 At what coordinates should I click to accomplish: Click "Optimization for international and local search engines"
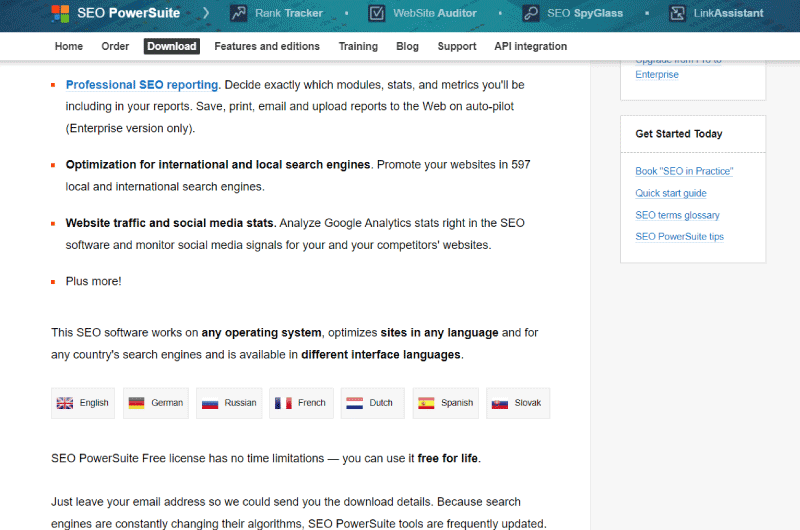pos(218,165)
